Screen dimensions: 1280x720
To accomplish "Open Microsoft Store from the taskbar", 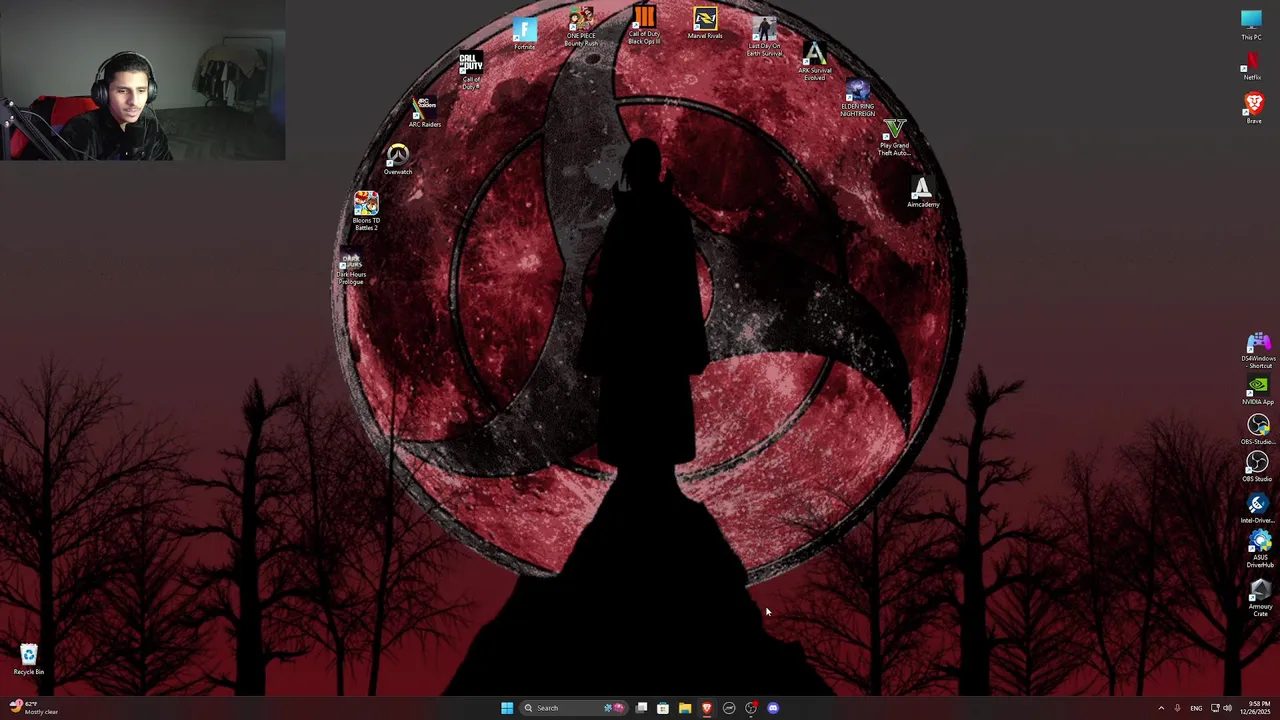I will pos(663,708).
